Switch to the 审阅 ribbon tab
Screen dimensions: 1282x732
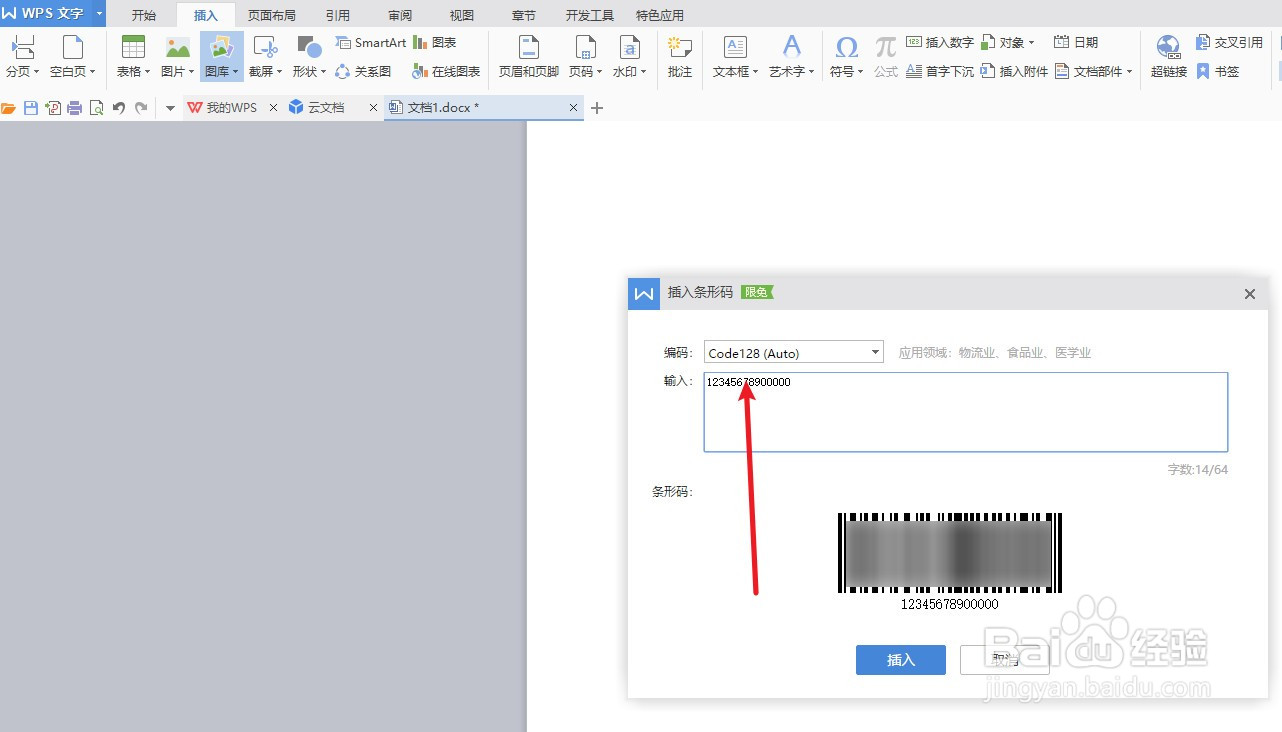pyautogui.click(x=400, y=15)
